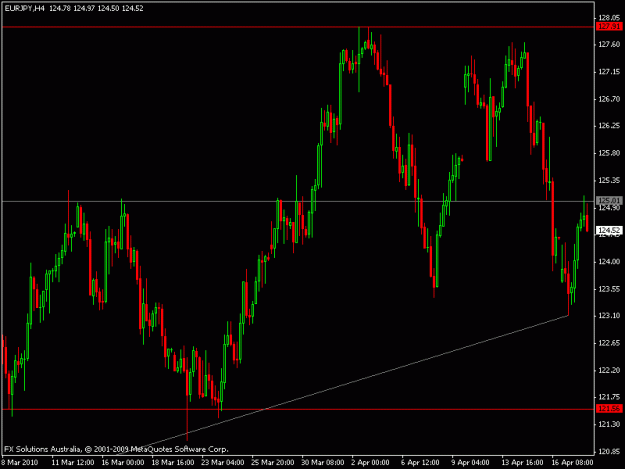Click the 121.75 price scale value

(609, 397)
